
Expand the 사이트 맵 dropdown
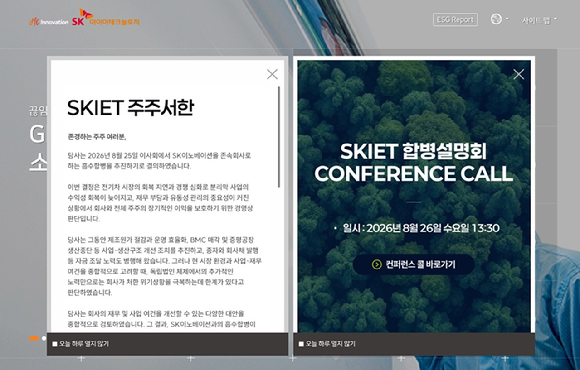(539, 21)
